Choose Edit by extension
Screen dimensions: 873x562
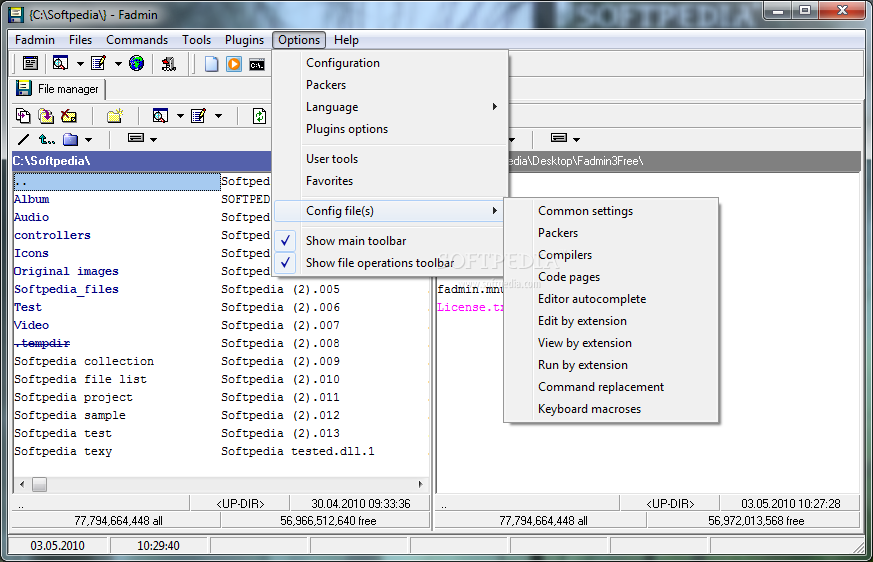(x=611, y=321)
